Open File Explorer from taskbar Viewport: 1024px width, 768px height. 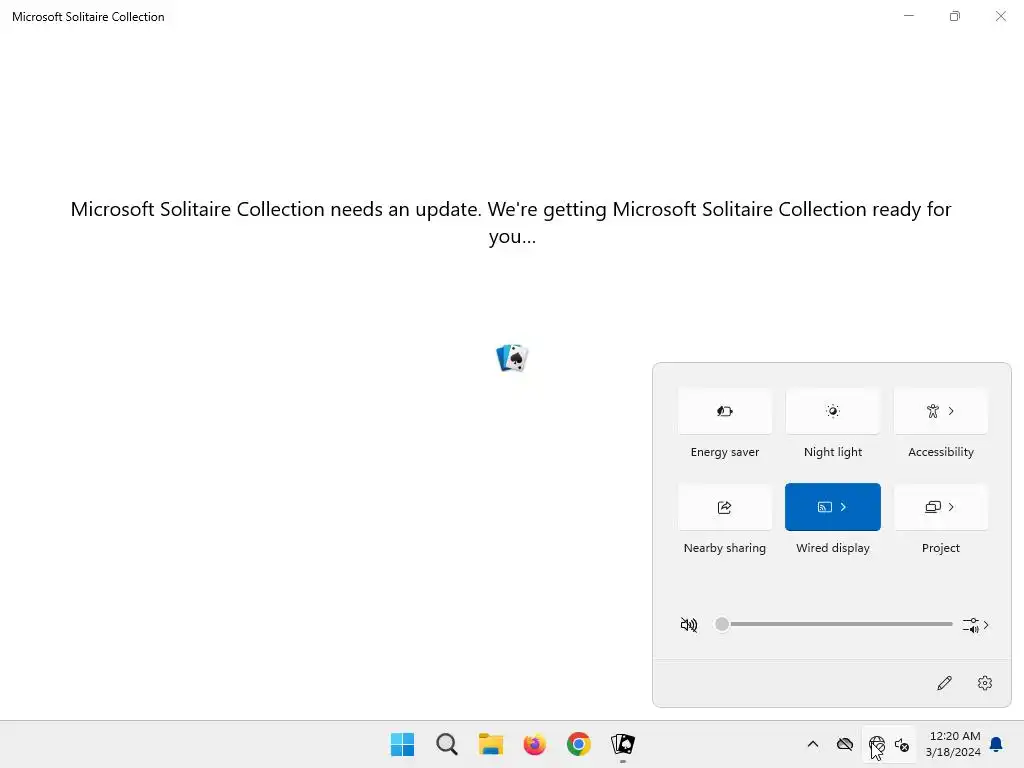490,744
